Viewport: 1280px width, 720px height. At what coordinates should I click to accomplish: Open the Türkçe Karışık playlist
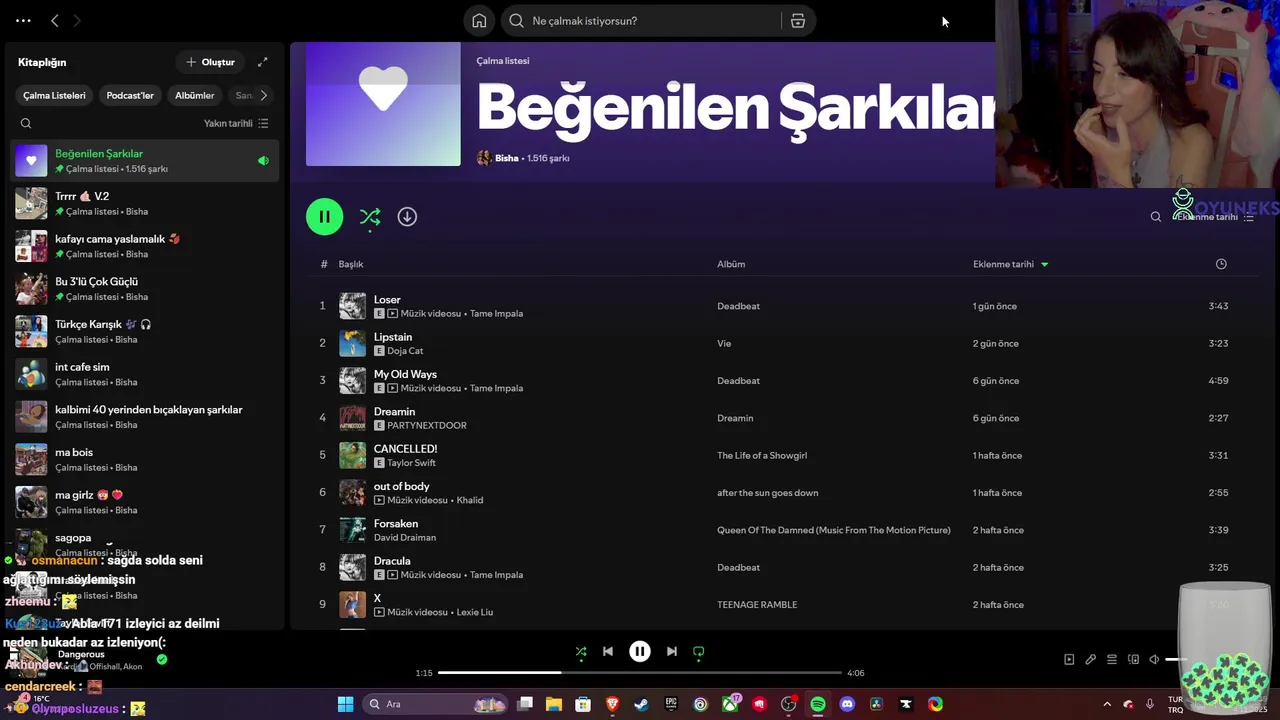(145, 331)
